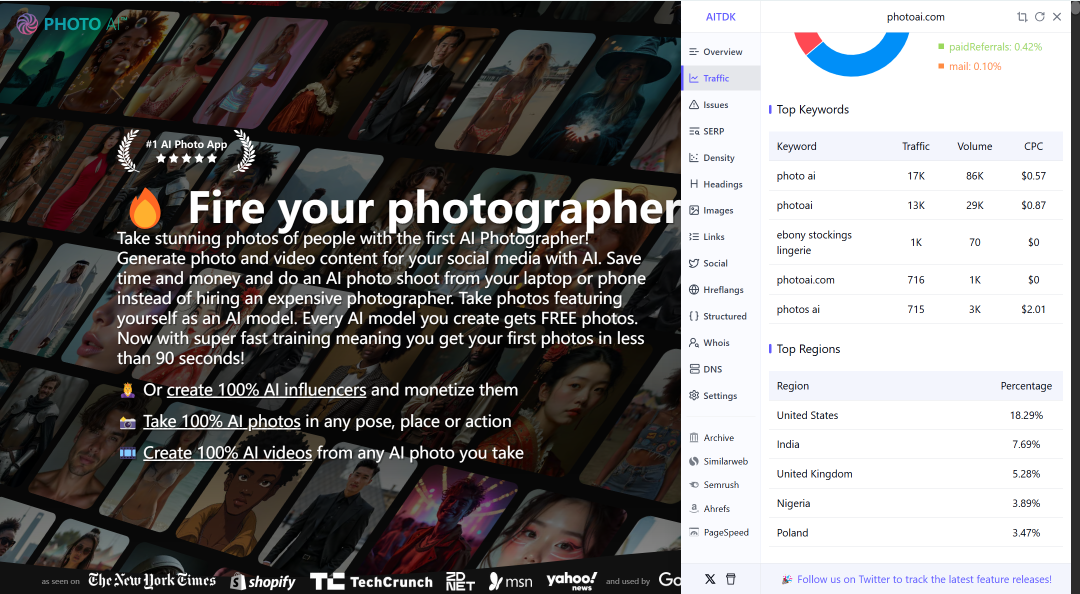Click the refresh icon in panel header

tap(1040, 17)
